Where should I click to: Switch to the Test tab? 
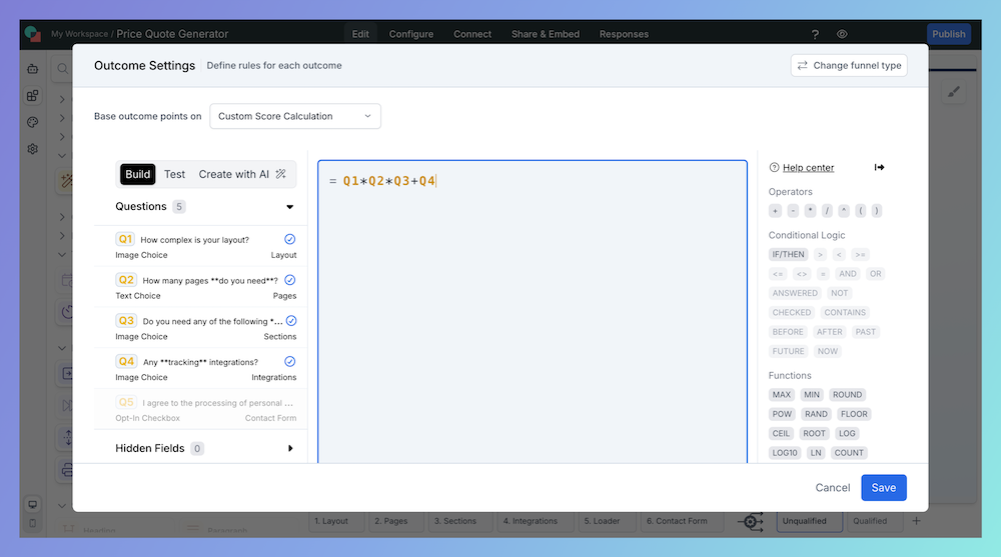click(174, 174)
